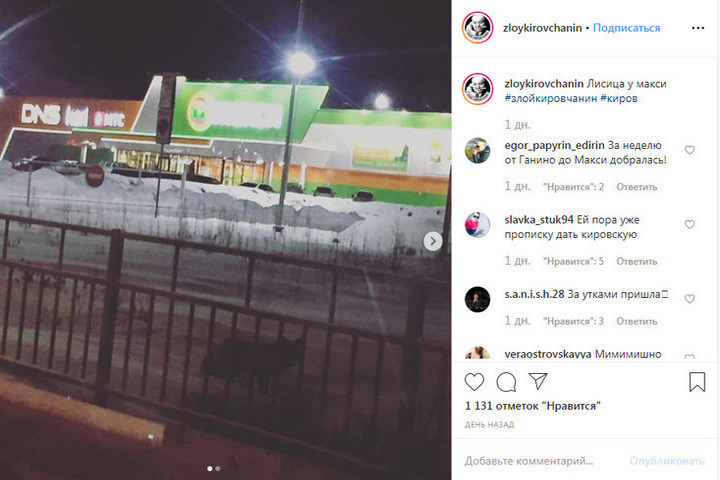The height and width of the screenshot is (480, 720).
Task: Reply to slavka_stuk94's comment via Ответить
Action: pos(636,261)
